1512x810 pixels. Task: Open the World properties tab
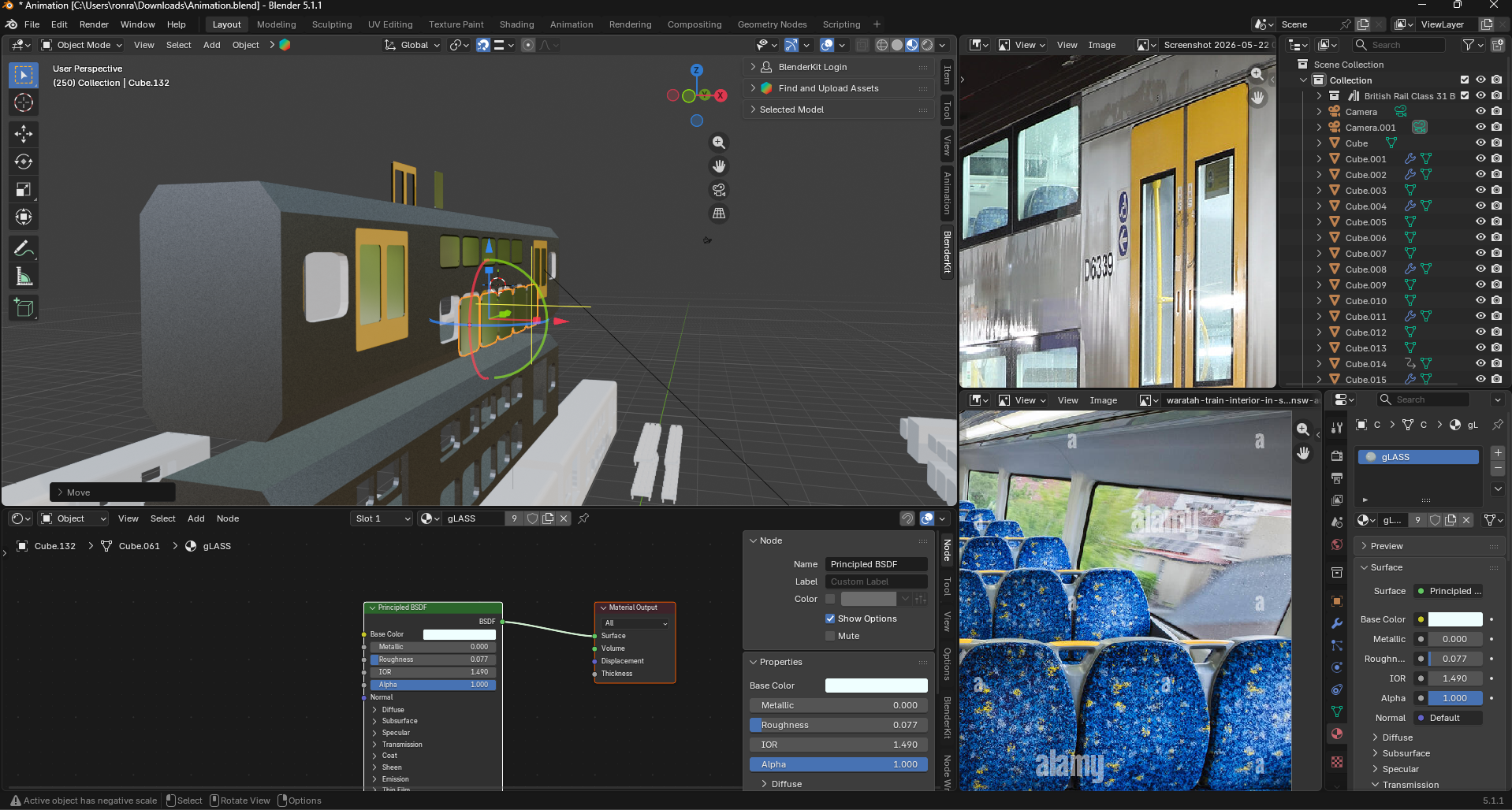[1337, 544]
